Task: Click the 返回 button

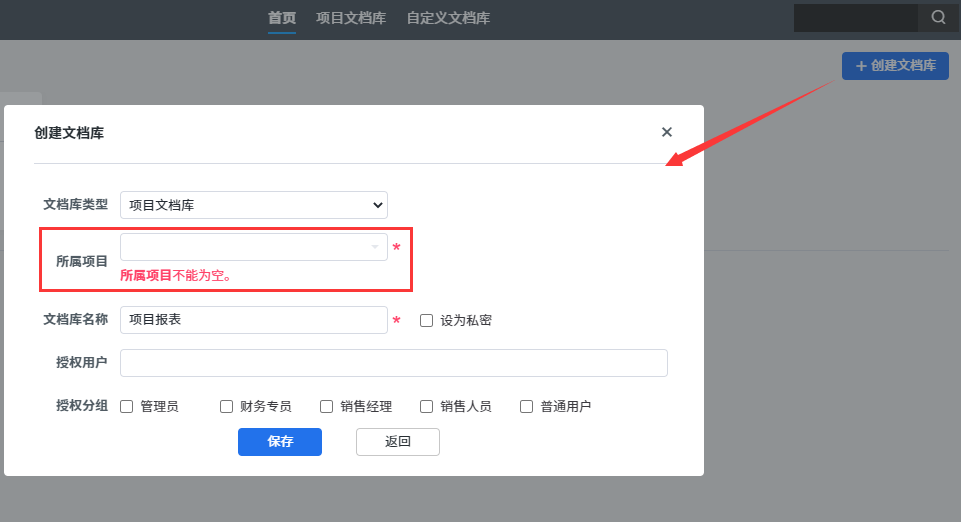Action: point(398,442)
